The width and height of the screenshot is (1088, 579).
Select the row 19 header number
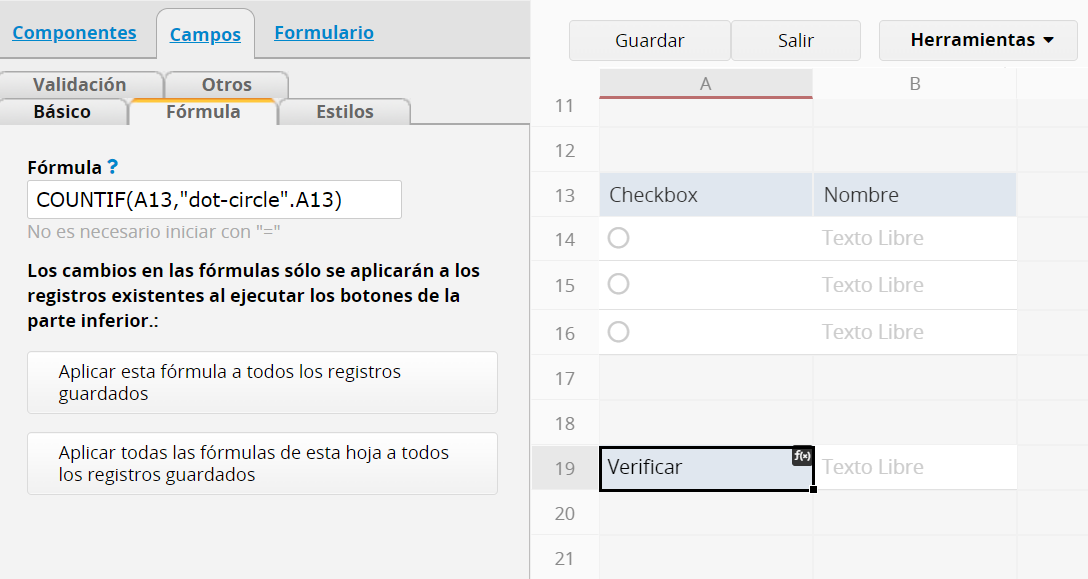564,468
